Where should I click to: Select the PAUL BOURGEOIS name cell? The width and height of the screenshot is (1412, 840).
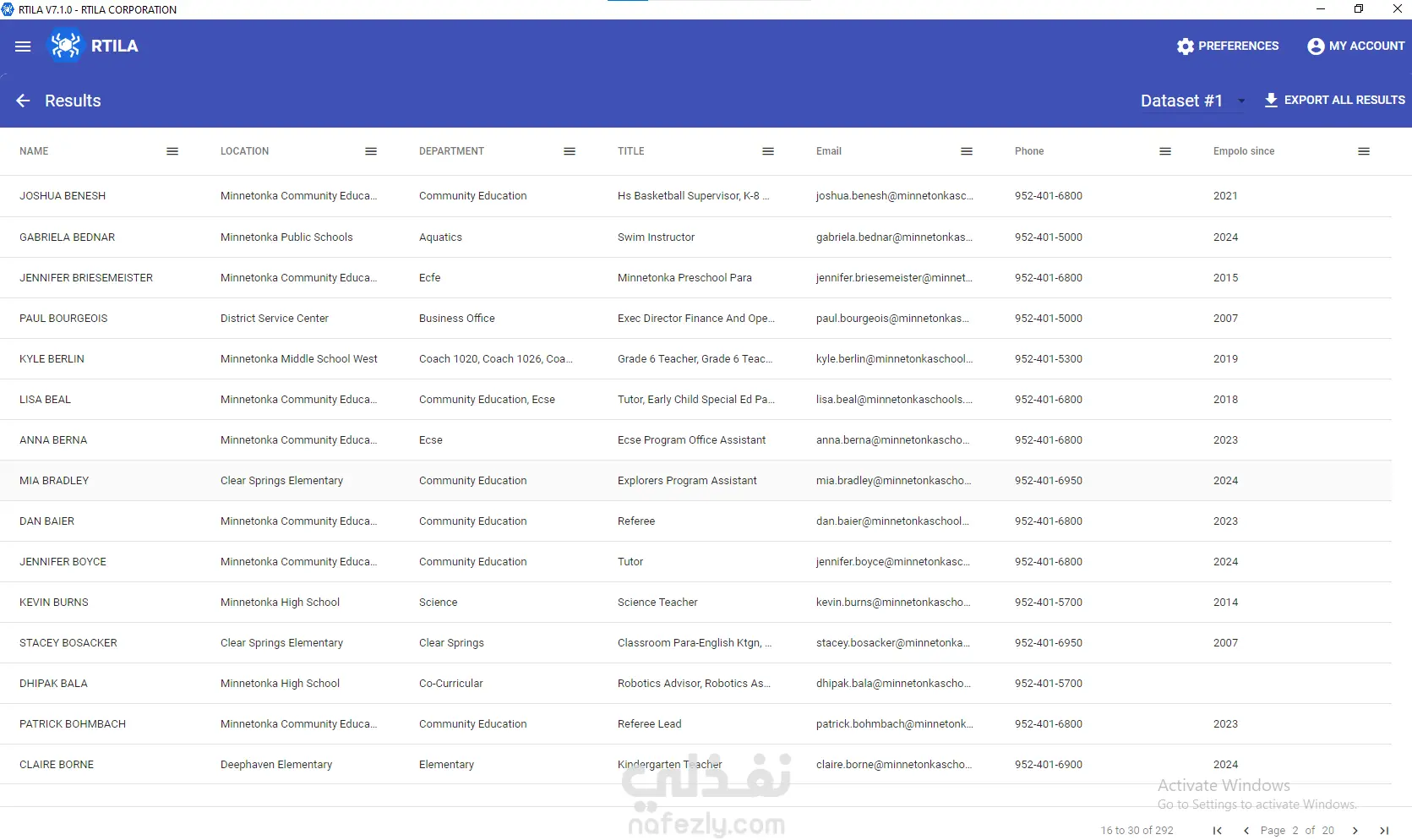coord(63,319)
